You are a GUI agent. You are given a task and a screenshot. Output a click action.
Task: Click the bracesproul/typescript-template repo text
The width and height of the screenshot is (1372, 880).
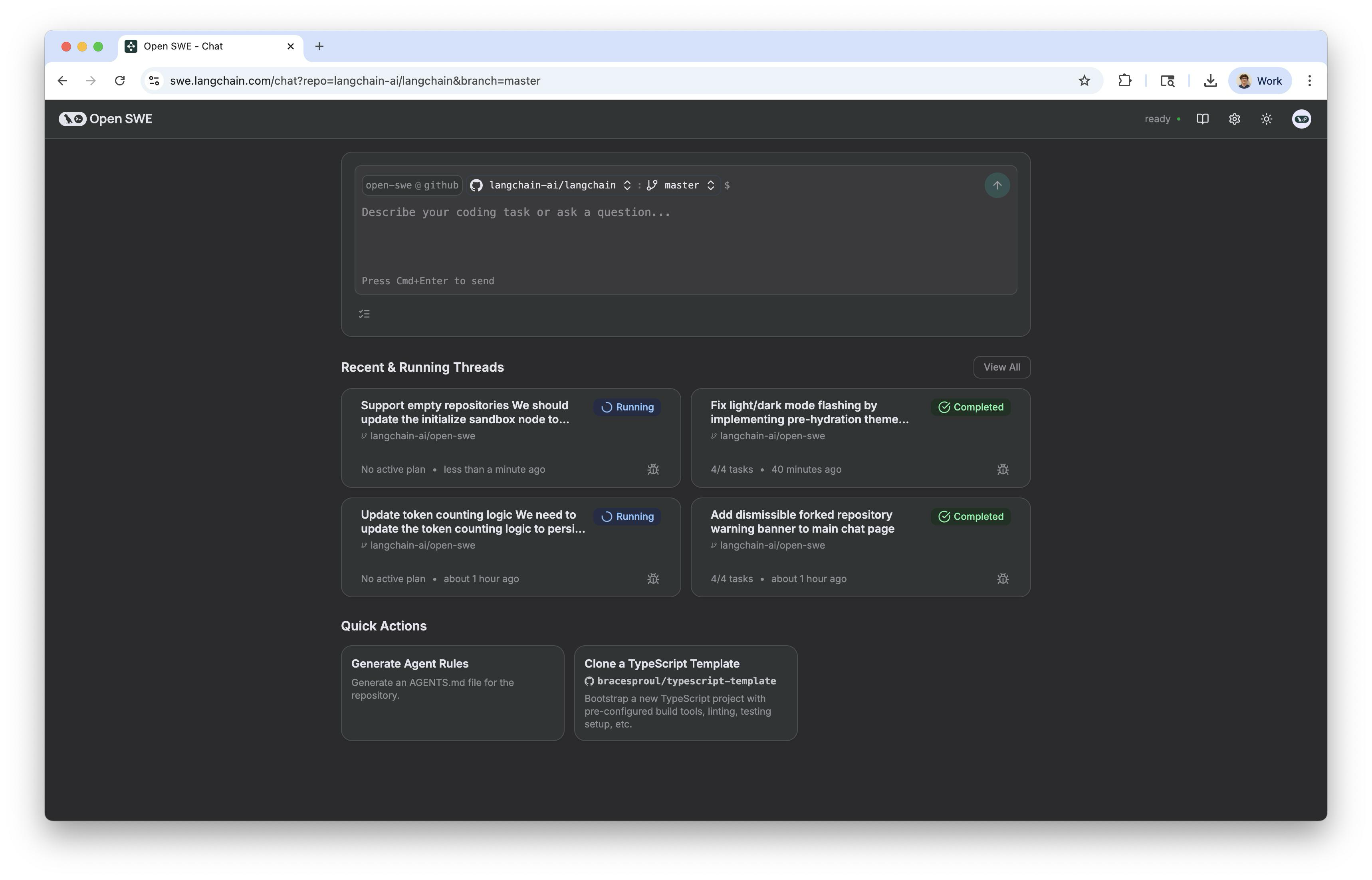click(686, 681)
